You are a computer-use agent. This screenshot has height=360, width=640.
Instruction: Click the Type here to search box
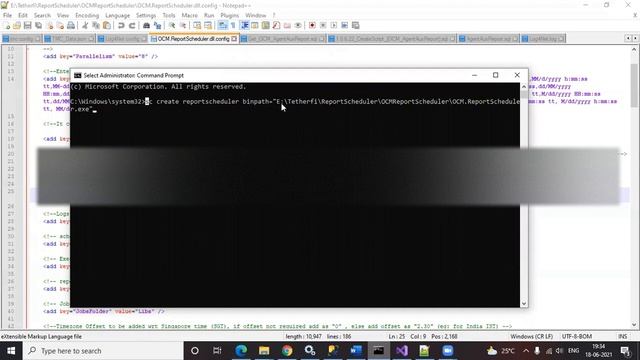click(x=103, y=351)
